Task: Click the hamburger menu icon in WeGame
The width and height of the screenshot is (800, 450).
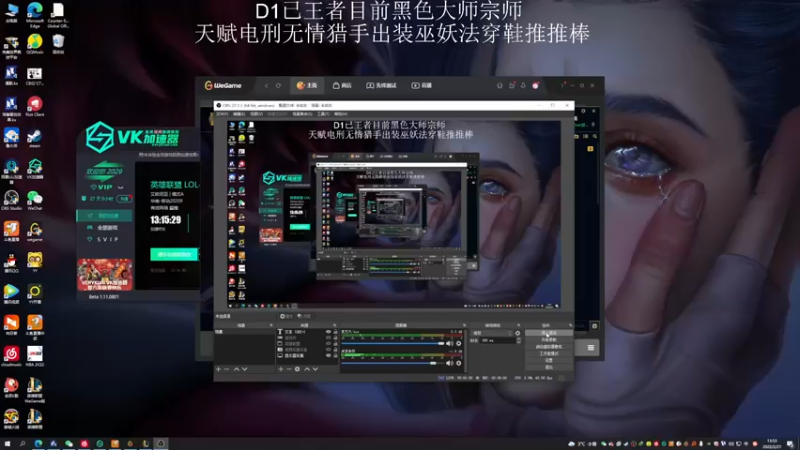Action: tap(590, 348)
